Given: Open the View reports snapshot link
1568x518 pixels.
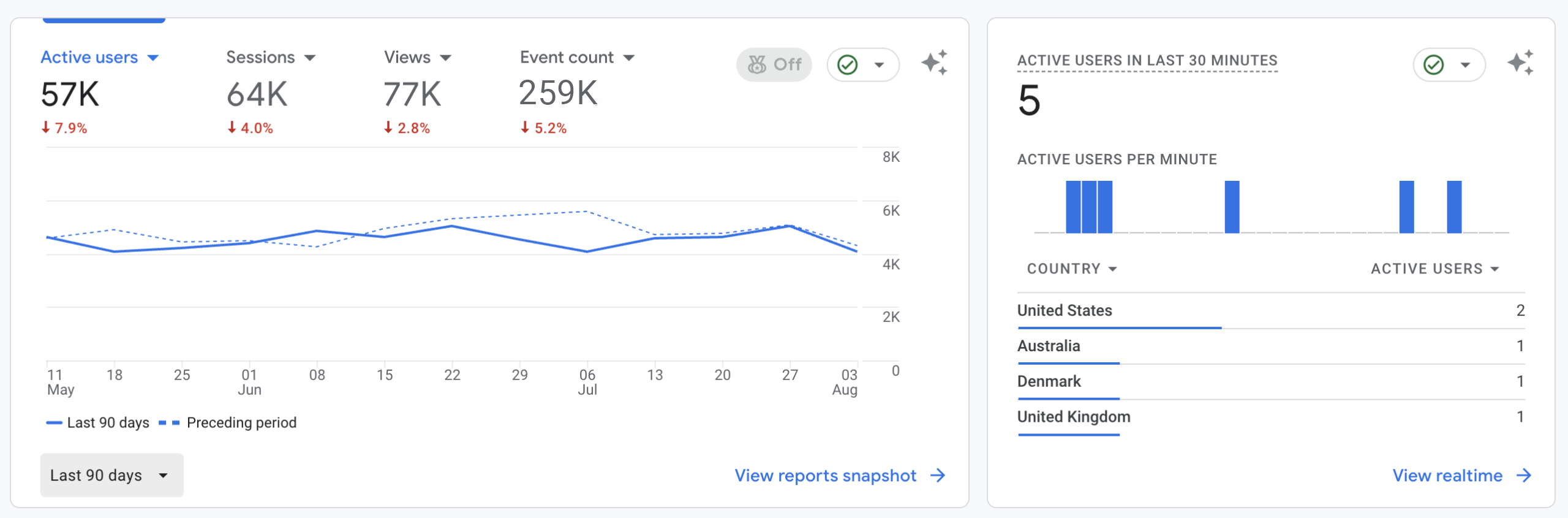Looking at the screenshot, I should tap(825, 476).
